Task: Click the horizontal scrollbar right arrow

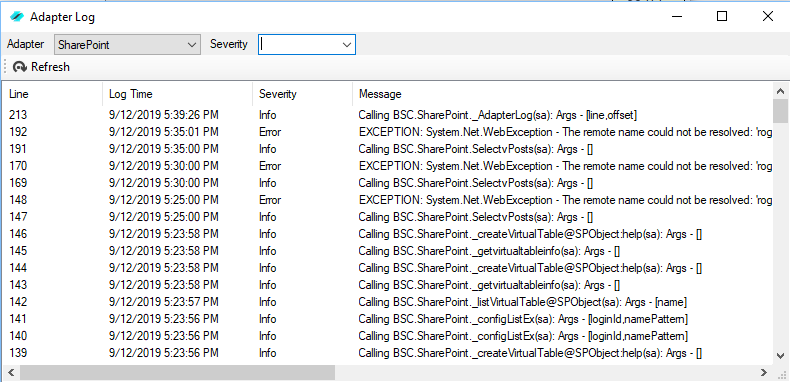Action: [x=764, y=373]
